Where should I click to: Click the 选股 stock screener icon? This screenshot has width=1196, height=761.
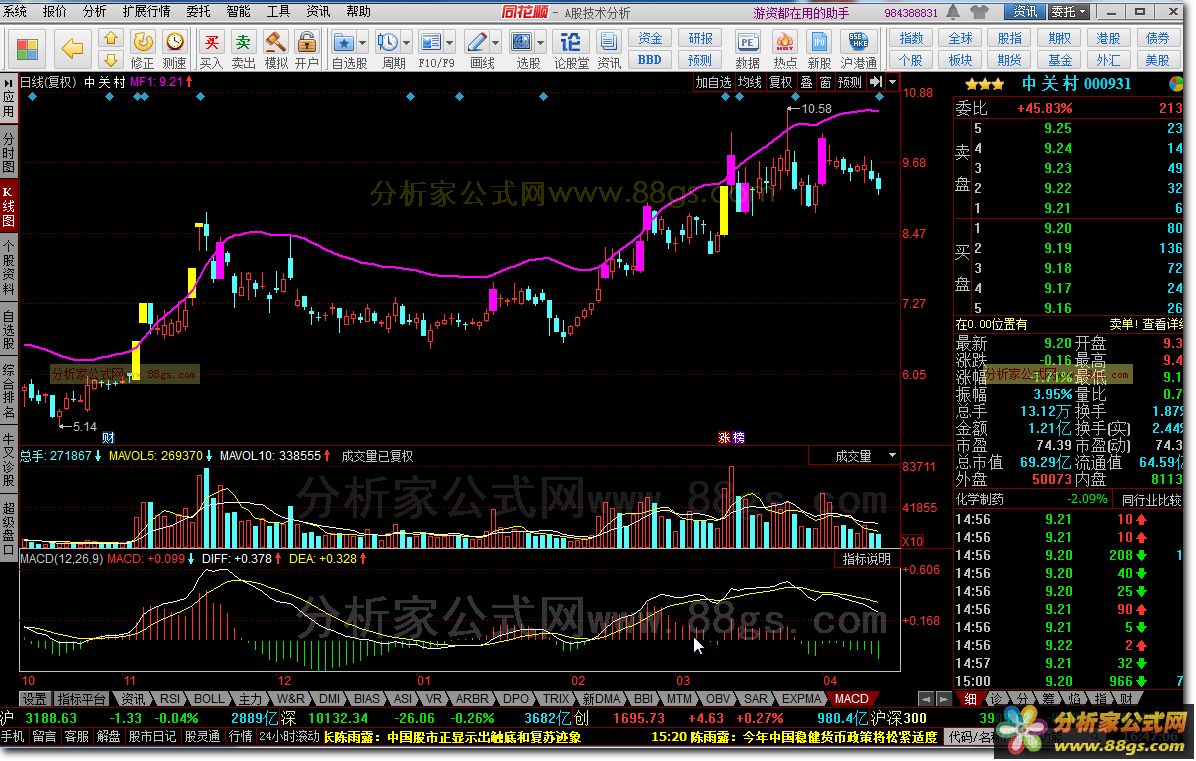[521, 42]
